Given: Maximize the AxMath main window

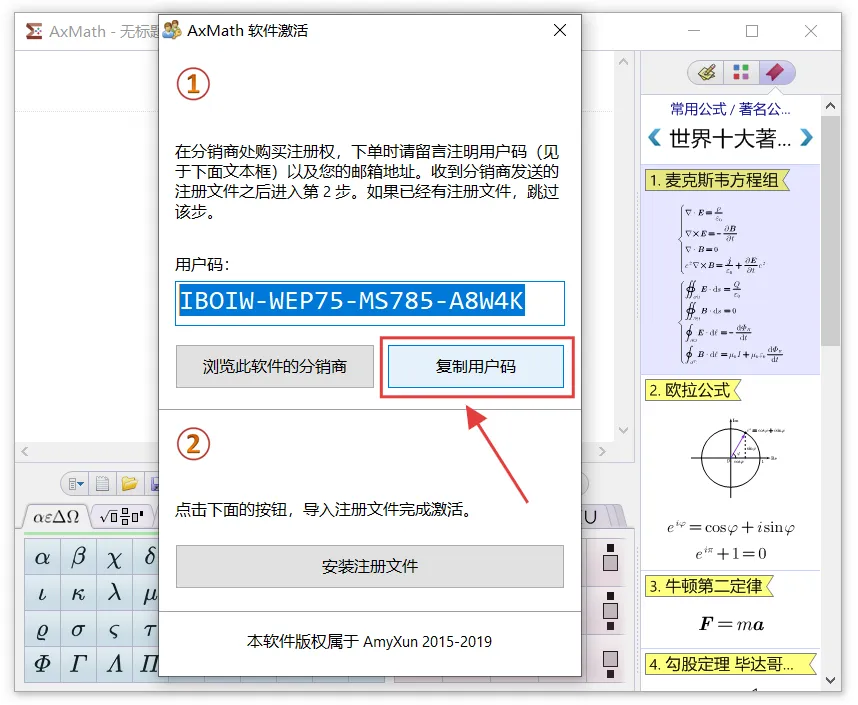Looking at the screenshot, I should pos(752,31).
